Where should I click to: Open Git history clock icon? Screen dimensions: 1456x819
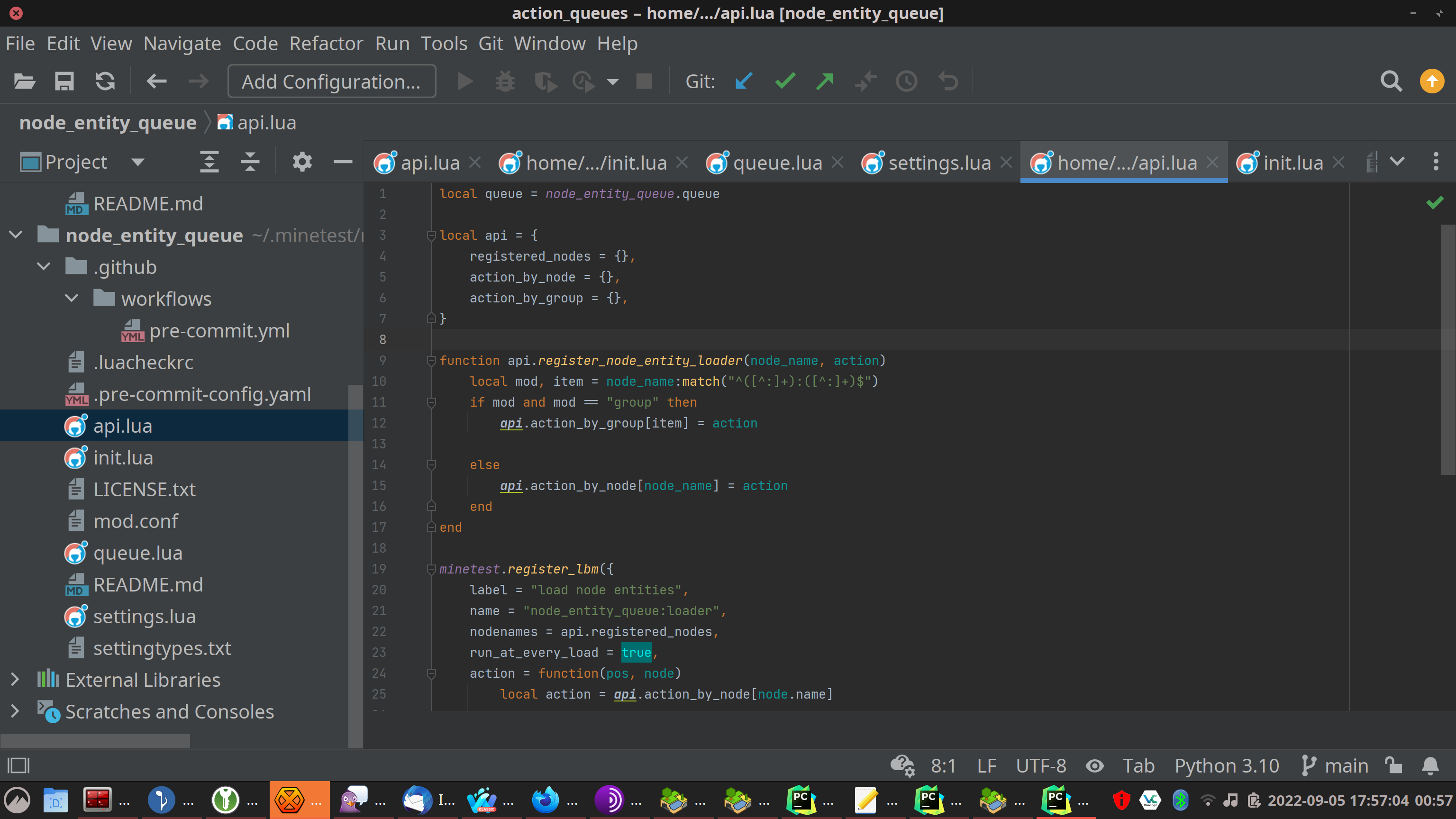point(907,82)
